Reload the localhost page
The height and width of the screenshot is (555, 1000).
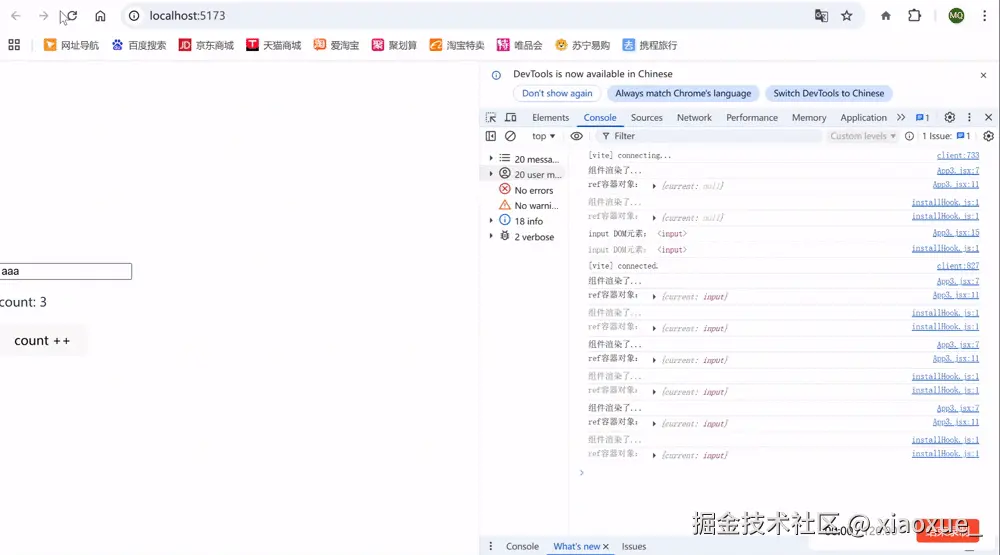(71, 16)
